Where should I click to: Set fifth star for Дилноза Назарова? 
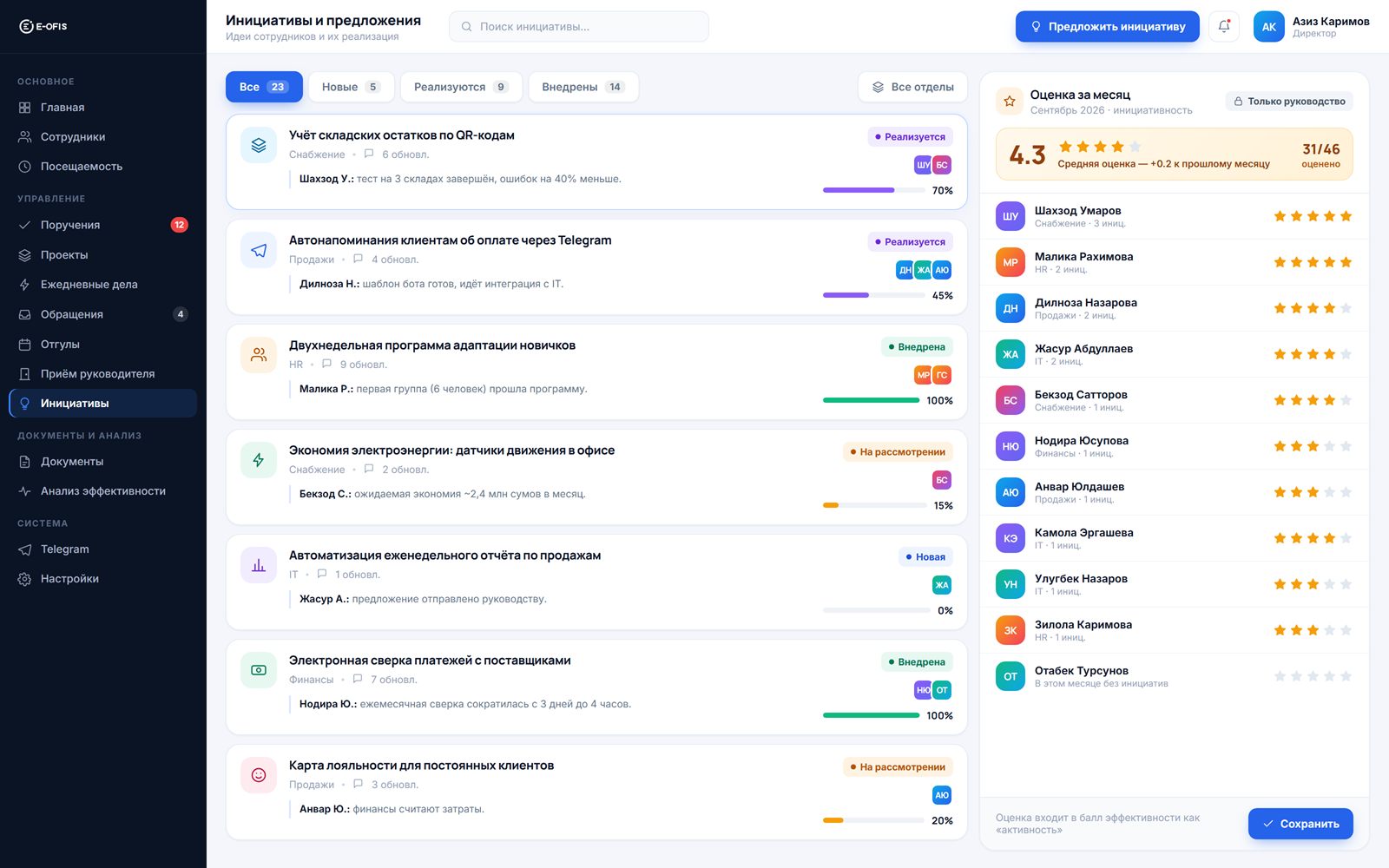coord(1346,308)
